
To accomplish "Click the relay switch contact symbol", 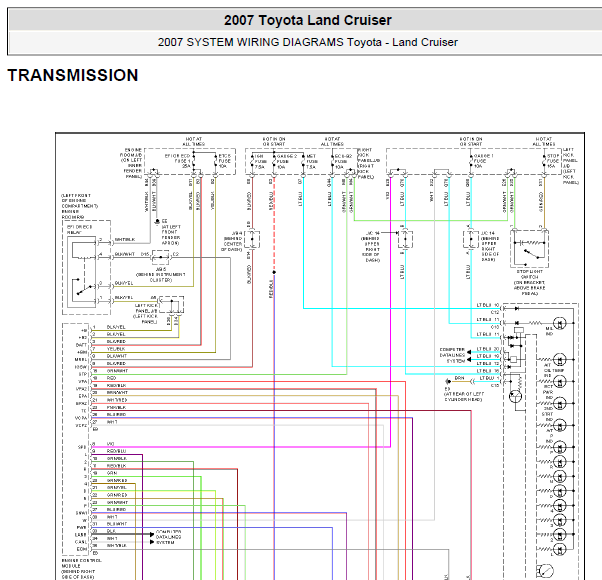I will 86,289.
